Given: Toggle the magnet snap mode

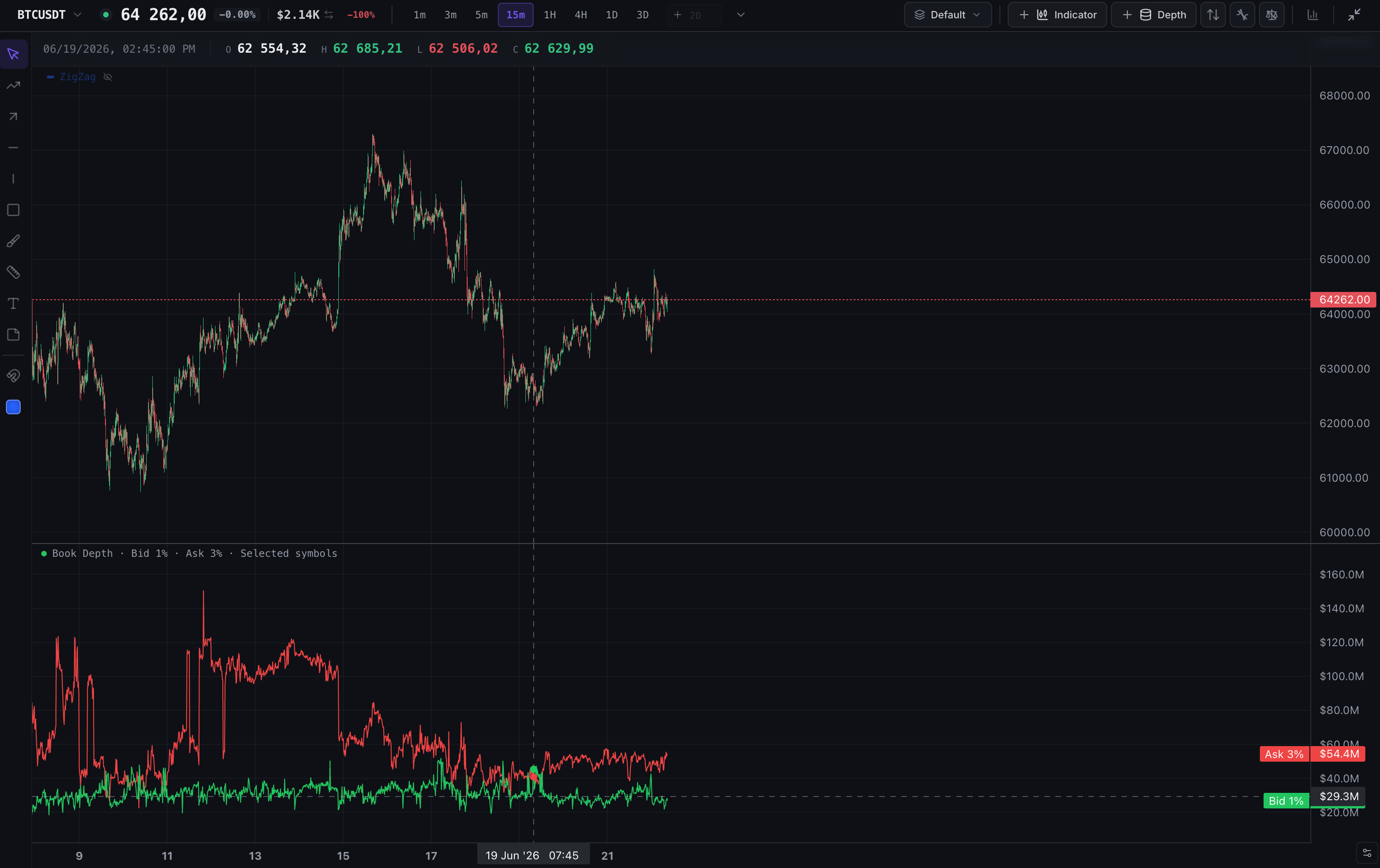Looking at the screenshot, I should [13, 376].
